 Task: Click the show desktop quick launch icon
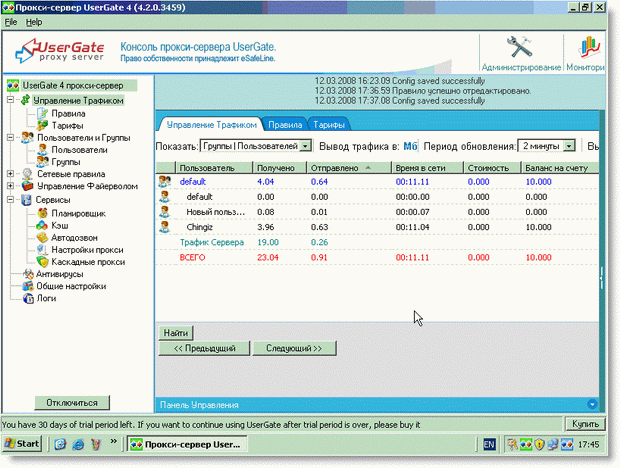point(60,444)
